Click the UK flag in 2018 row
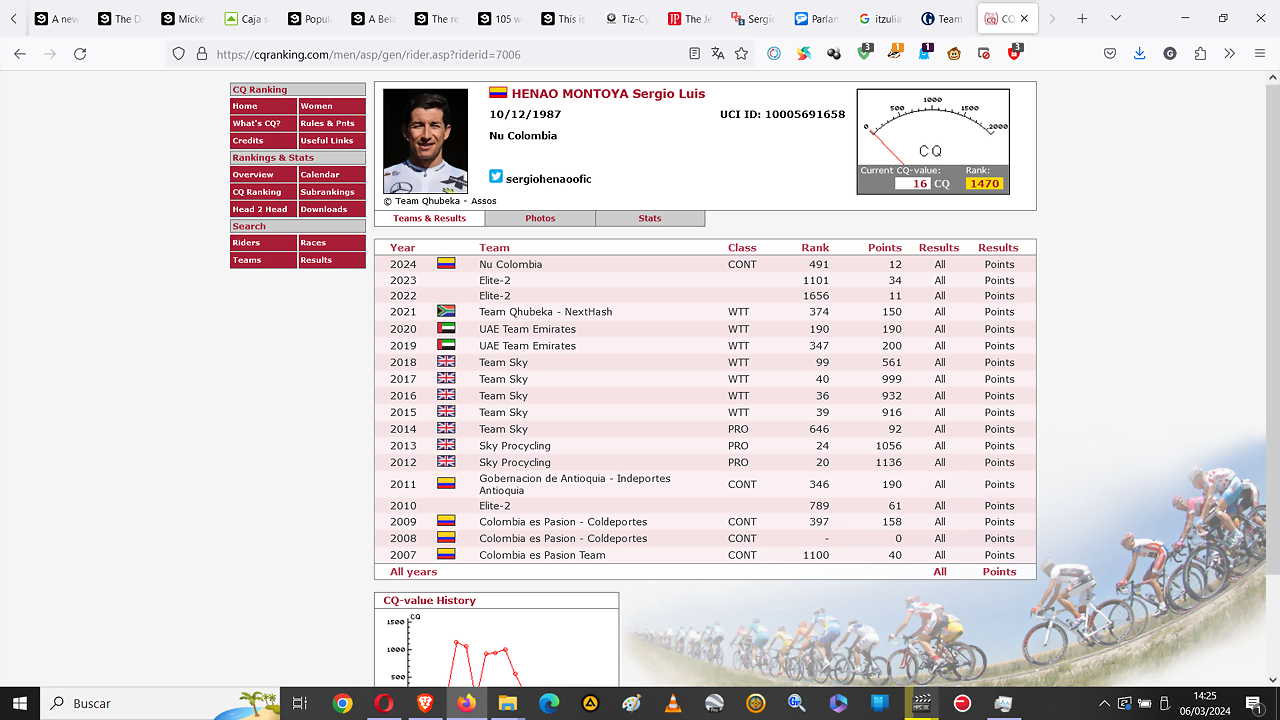This screenshot has height=720, width=1280. 446,362
